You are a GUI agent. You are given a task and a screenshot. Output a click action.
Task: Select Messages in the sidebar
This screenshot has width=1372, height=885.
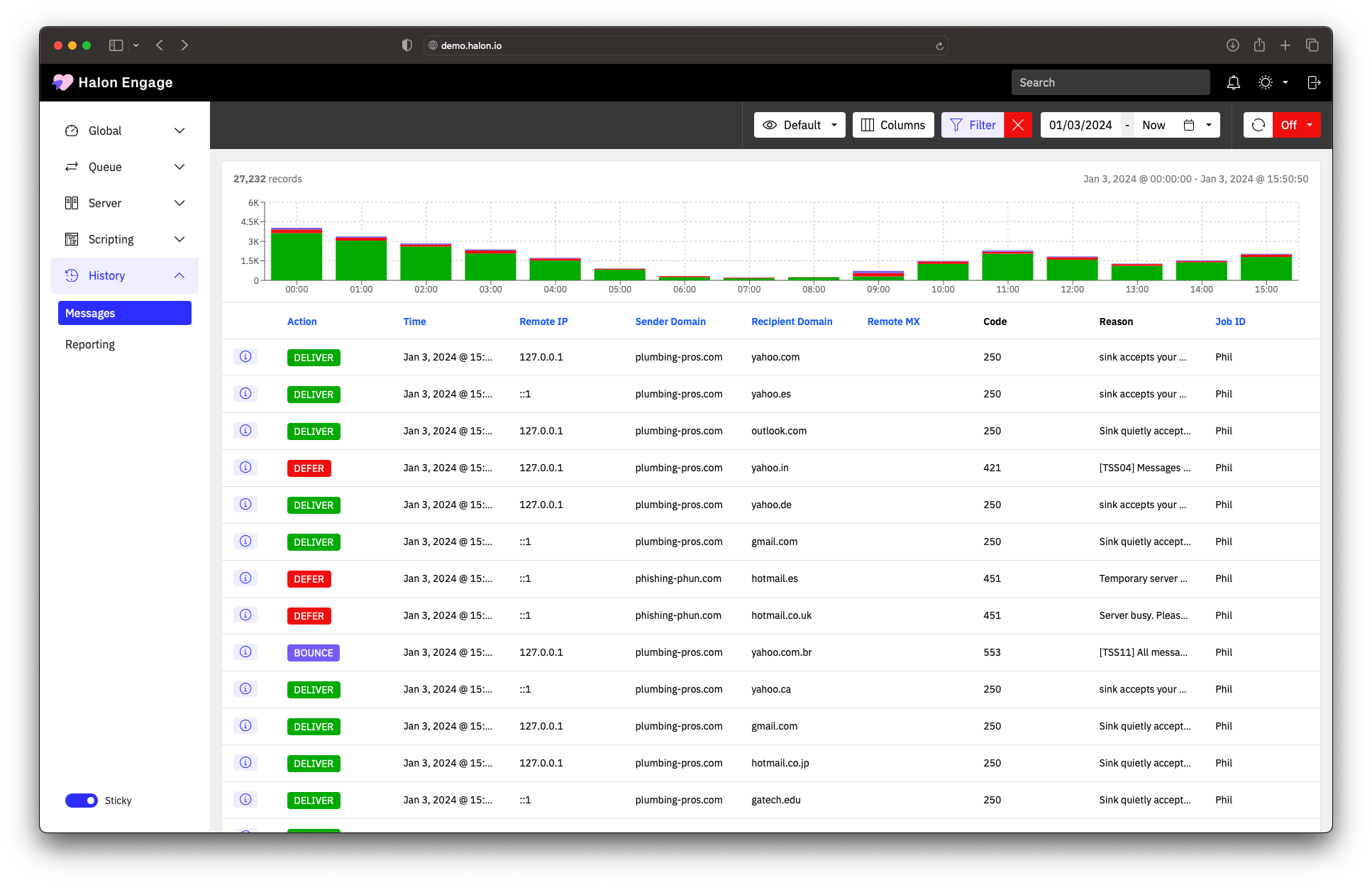tap(90, 313)
